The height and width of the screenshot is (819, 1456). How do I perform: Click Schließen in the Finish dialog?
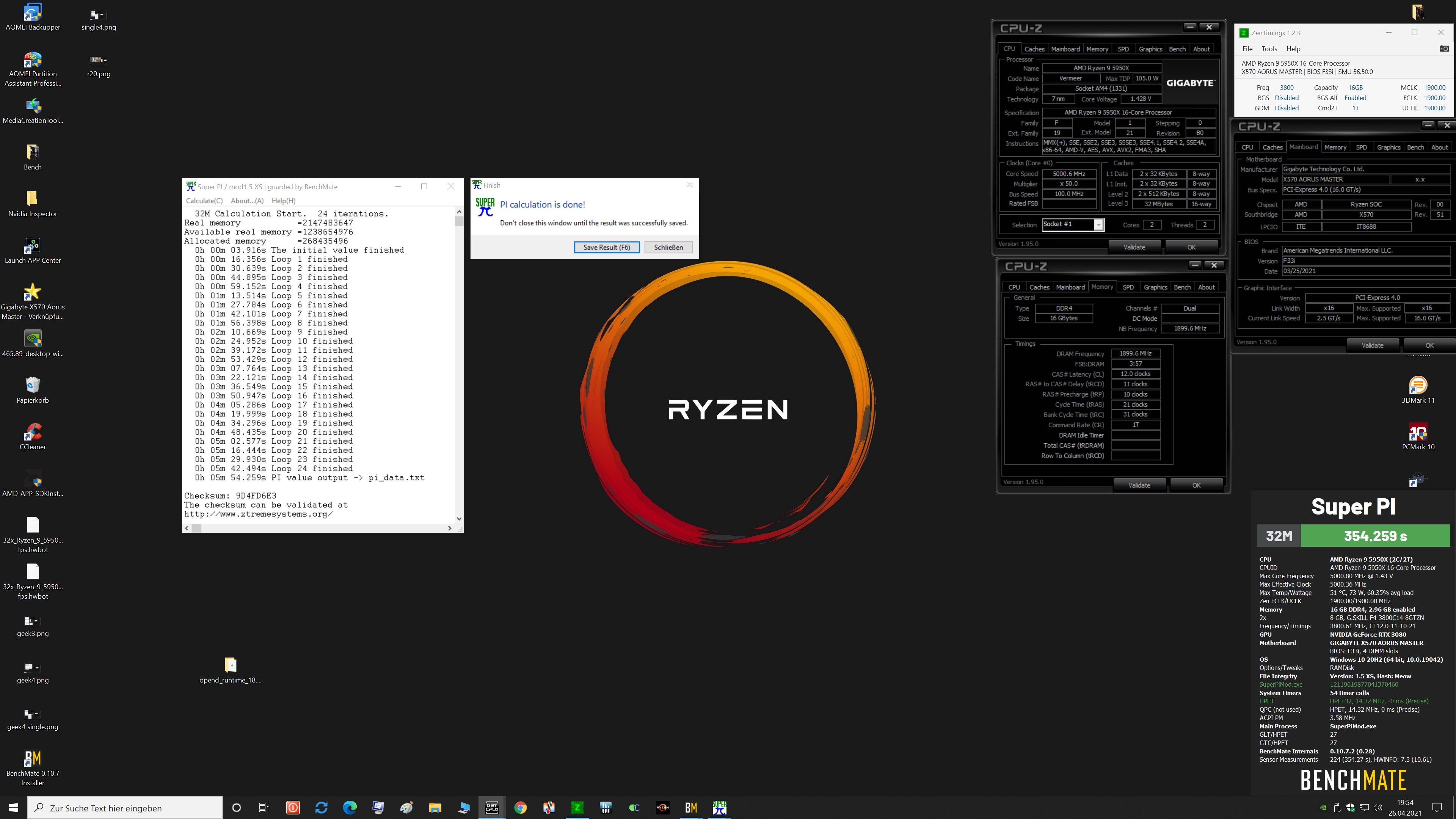point(668,247)
